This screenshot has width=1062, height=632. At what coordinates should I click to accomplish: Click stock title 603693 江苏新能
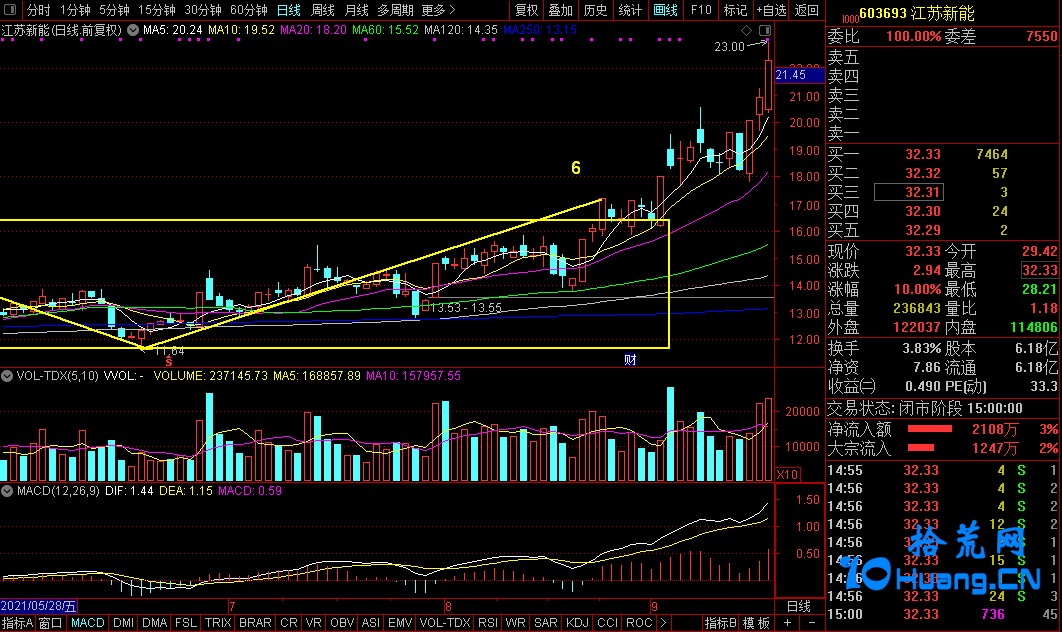[x=916, y=13]
